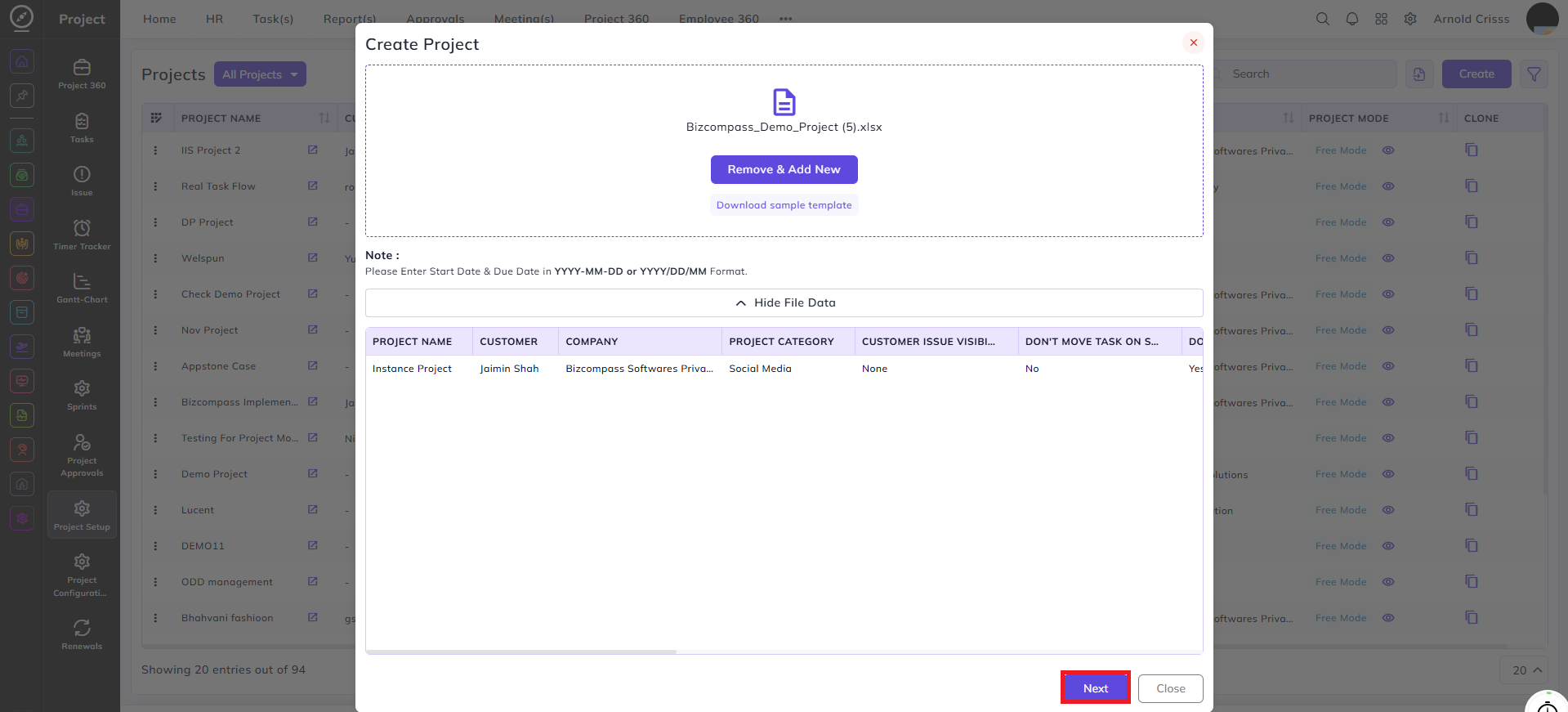This screenshot has height=712, width=1568.
Task: Open Gantt-Chart in the sidebar
Action: [x=82, y=288]
